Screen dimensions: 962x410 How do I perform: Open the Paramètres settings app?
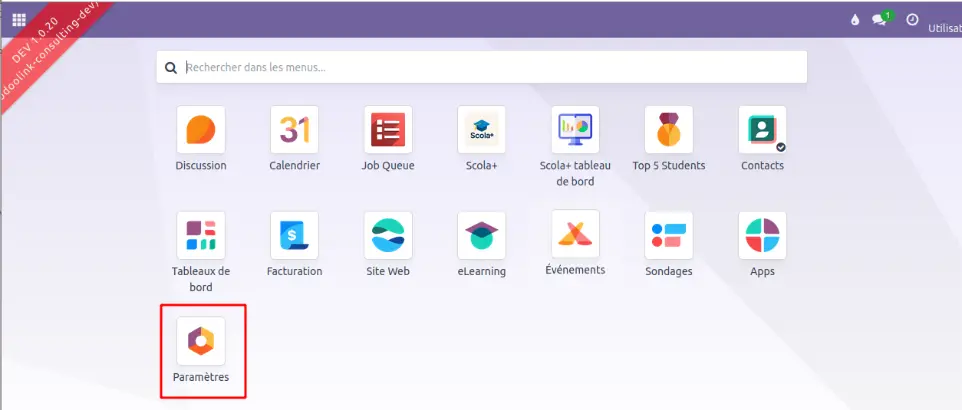[x=201, y=341]
